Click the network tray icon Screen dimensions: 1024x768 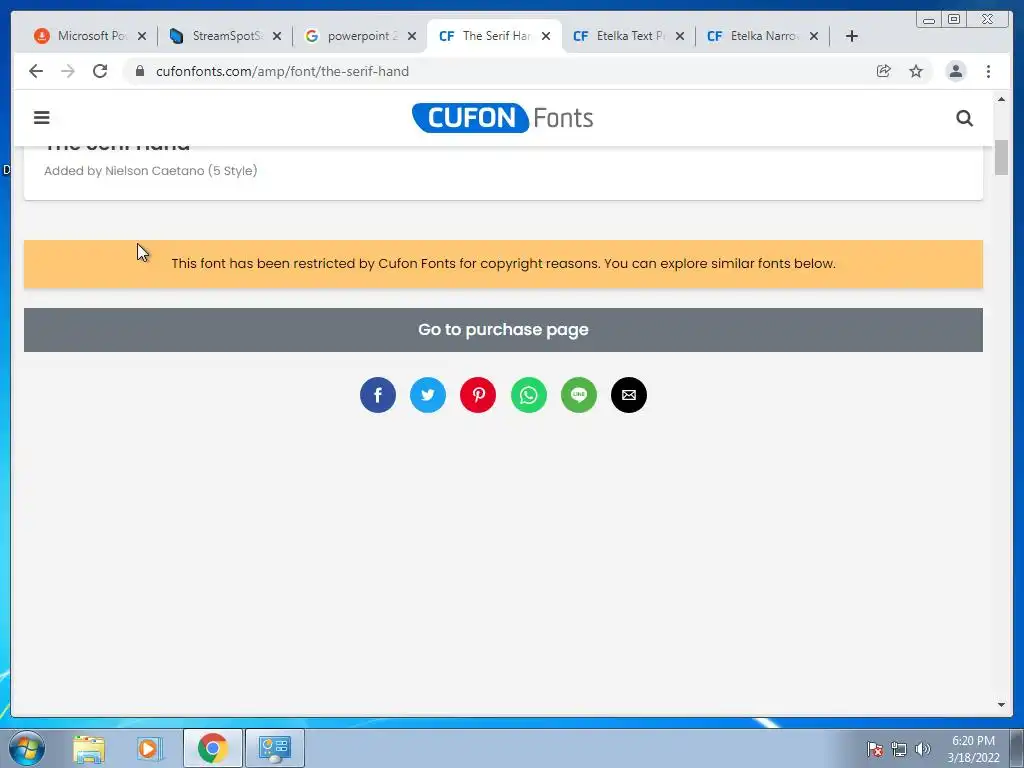(899, 749)
